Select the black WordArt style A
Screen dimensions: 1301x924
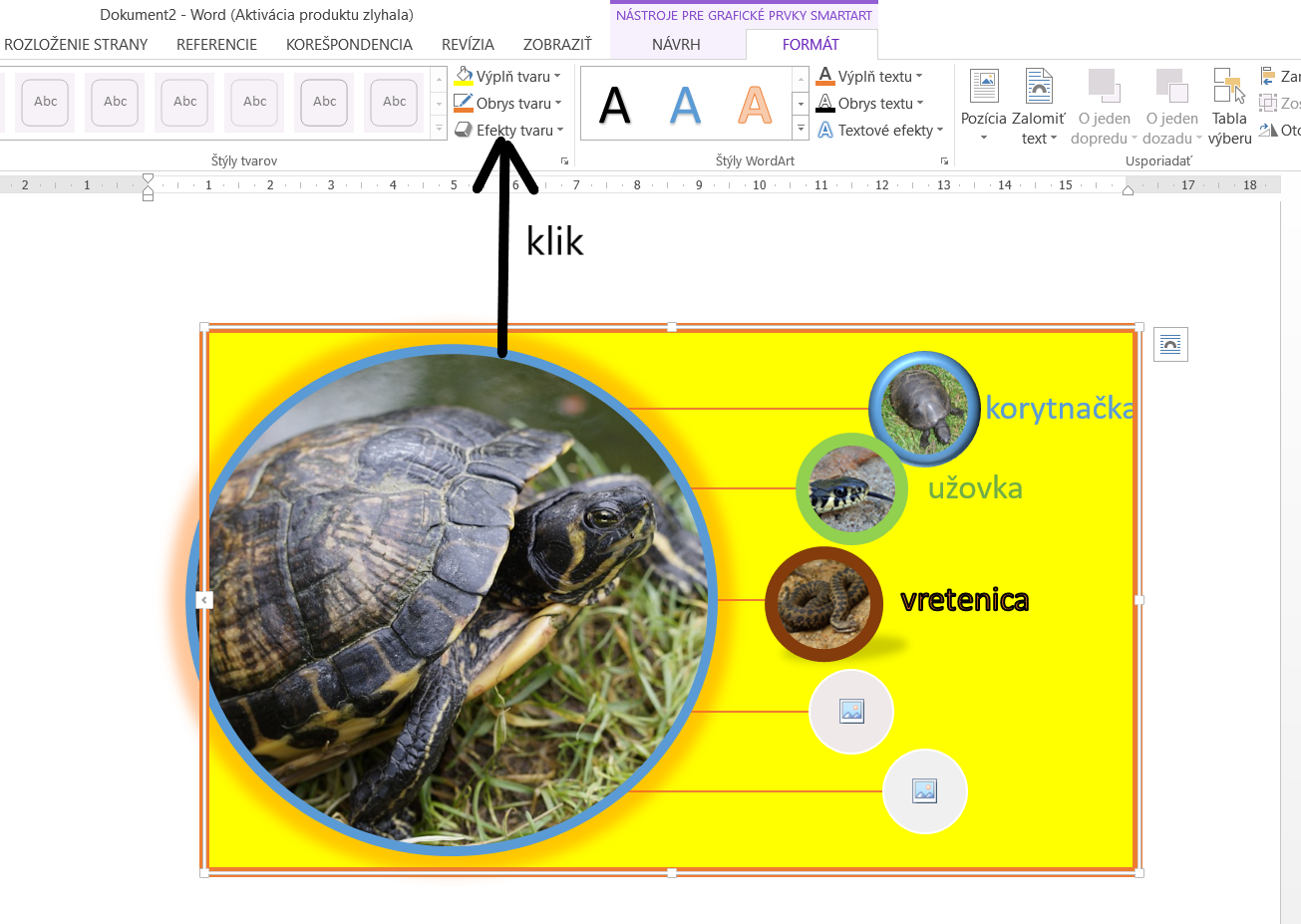tap(615, 104)
